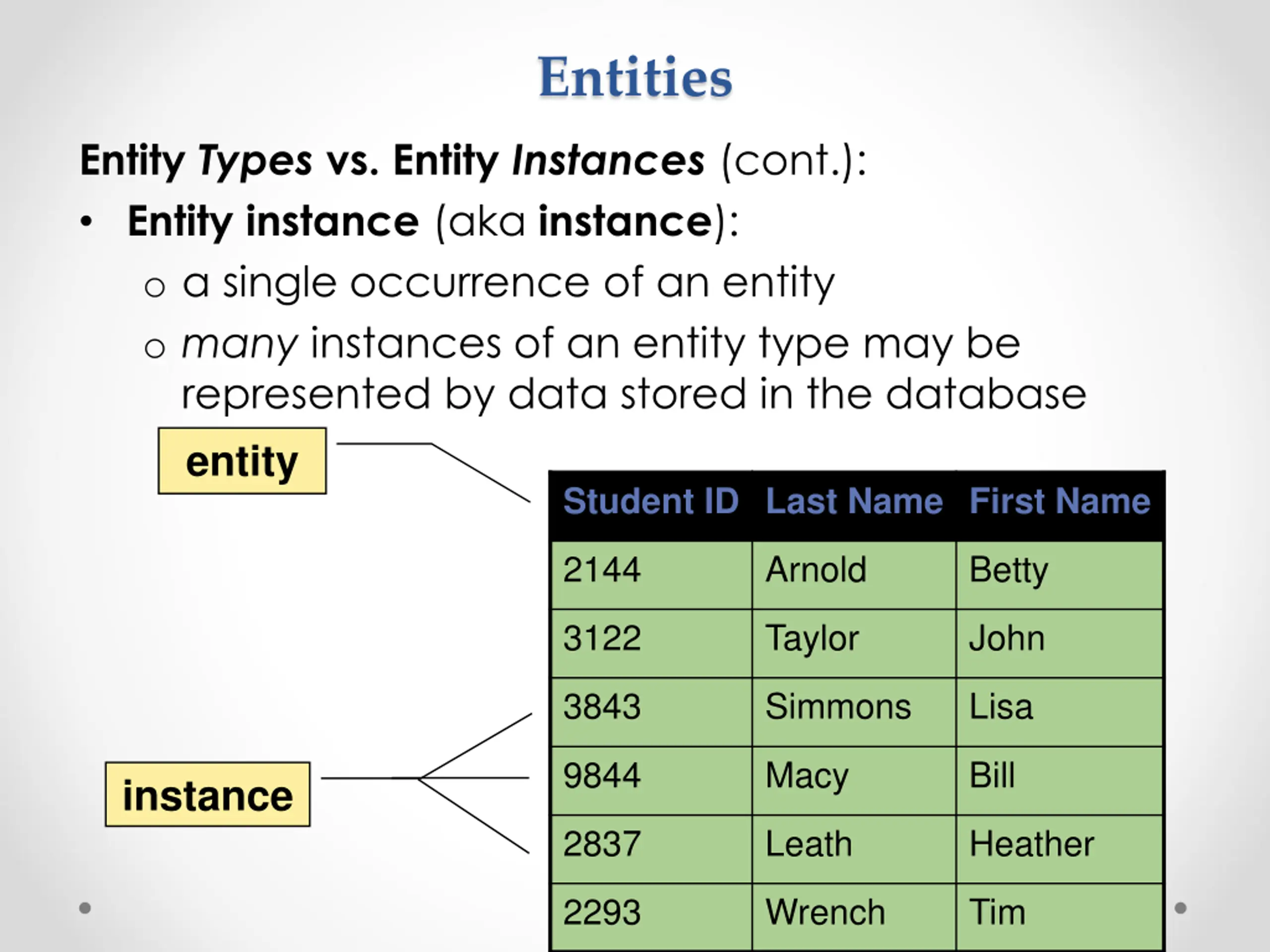Viewport: 1270px width, 952px height.
Task: Click the 'Last Name' column header
Action: [x=854, y=506]
